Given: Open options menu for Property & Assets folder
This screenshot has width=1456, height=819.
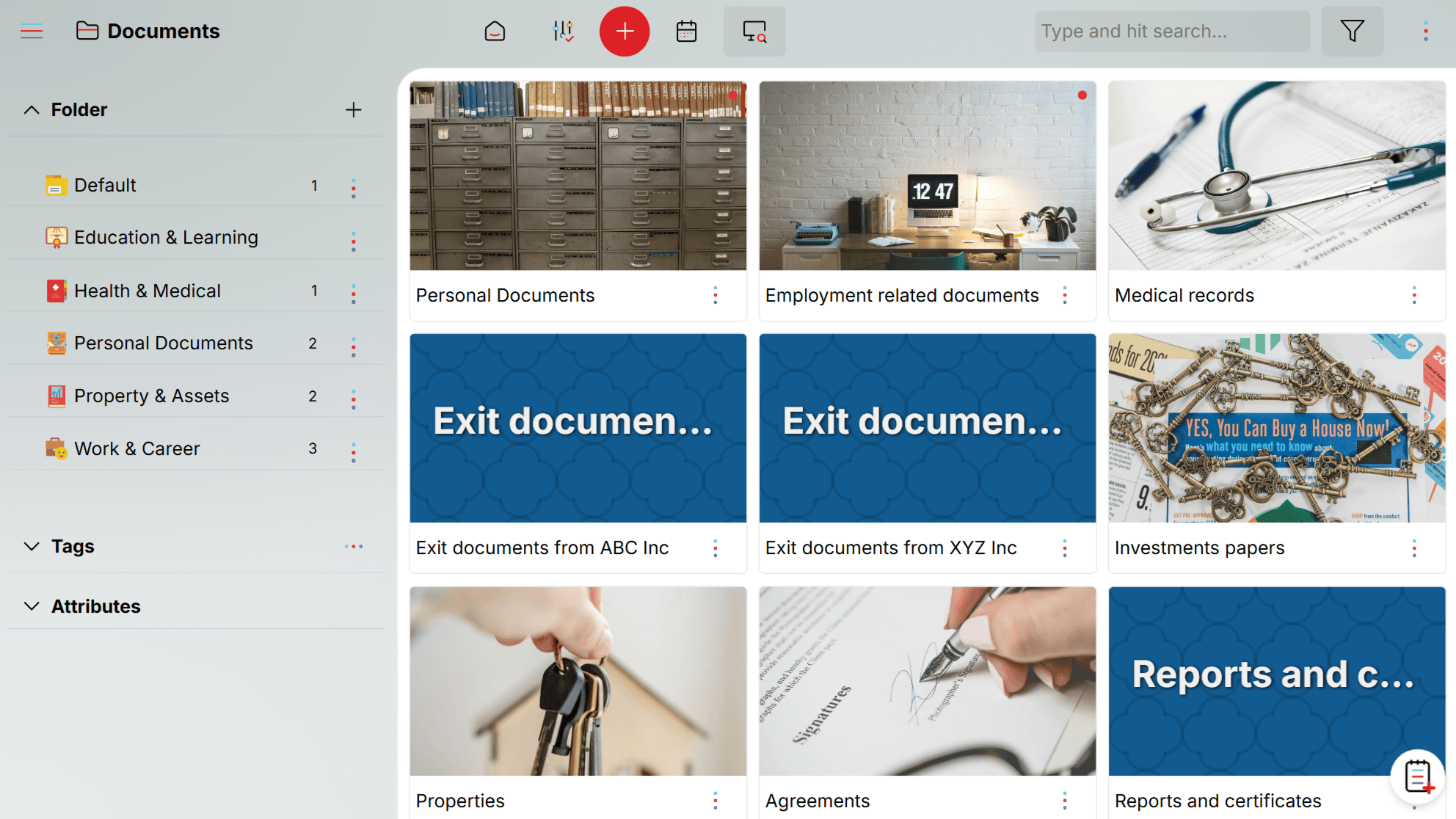Looking at the screenshot, I should coord(354,398).
